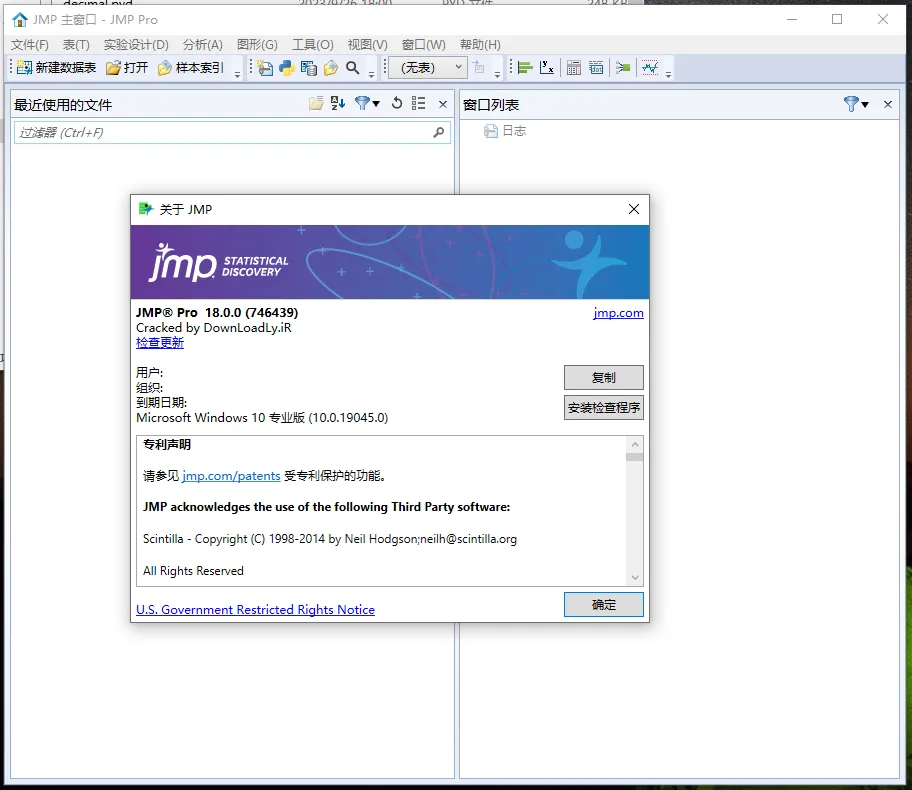Open the 文件(F) menu
Image resolution: width=912 pixels, height=790 pixels.
coord(30,45)
